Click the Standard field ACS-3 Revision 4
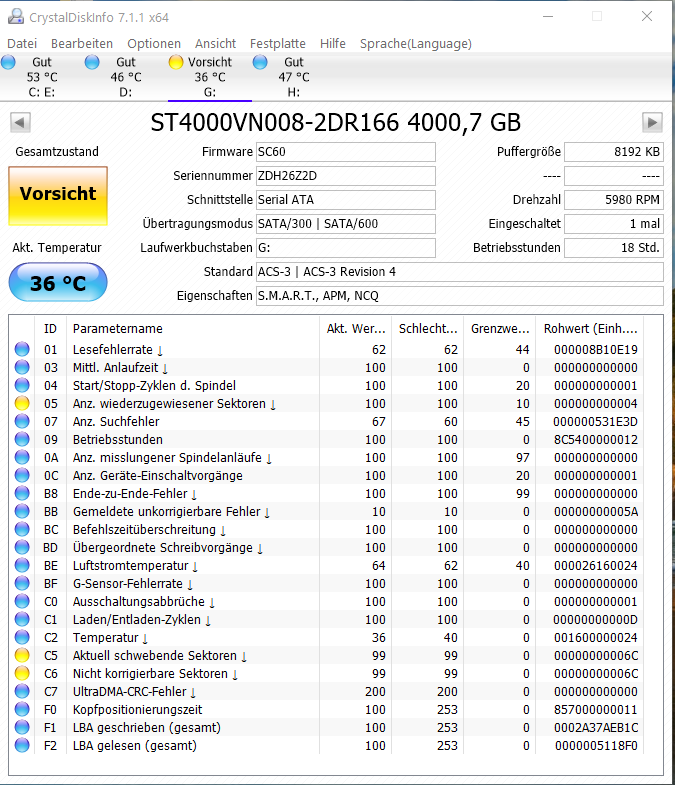 click(x=460, y=272)
